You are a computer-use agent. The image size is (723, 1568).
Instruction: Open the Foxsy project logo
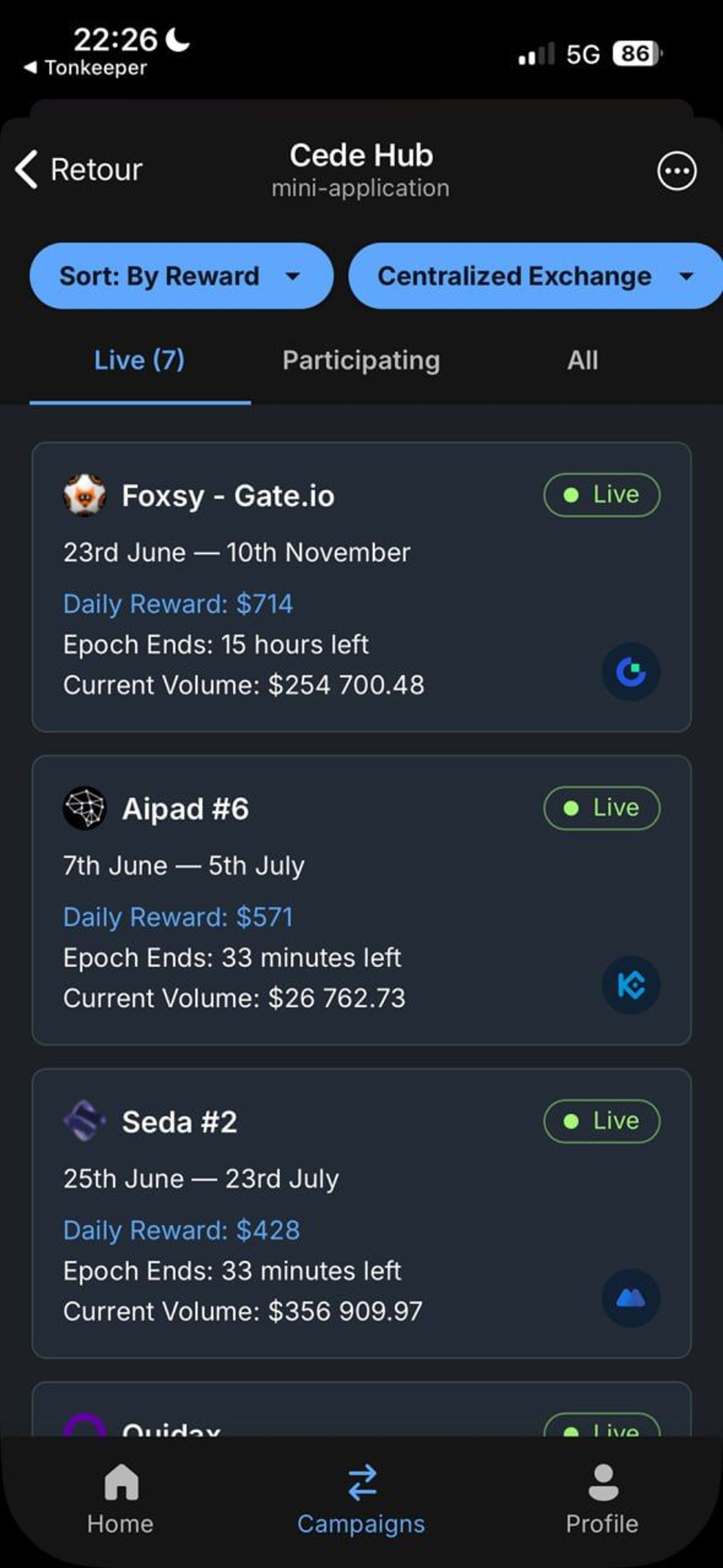click(x=86, y=495)
